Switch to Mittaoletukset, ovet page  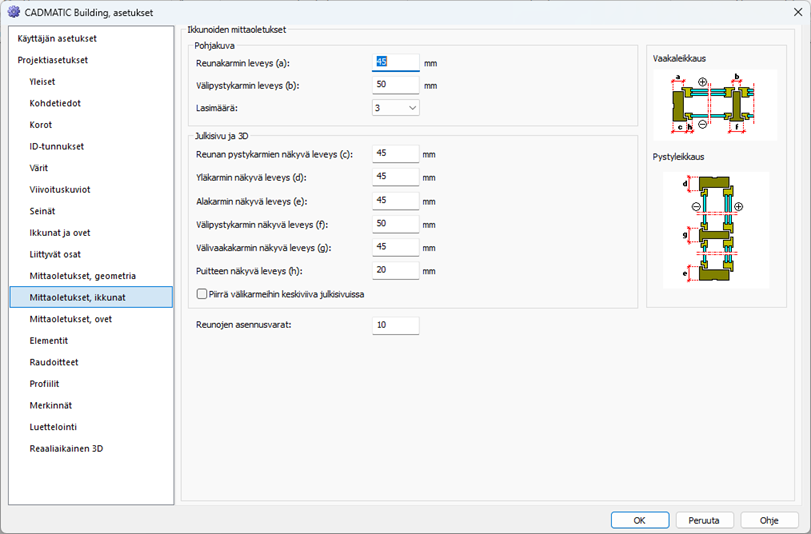click(x=73, y=319)
